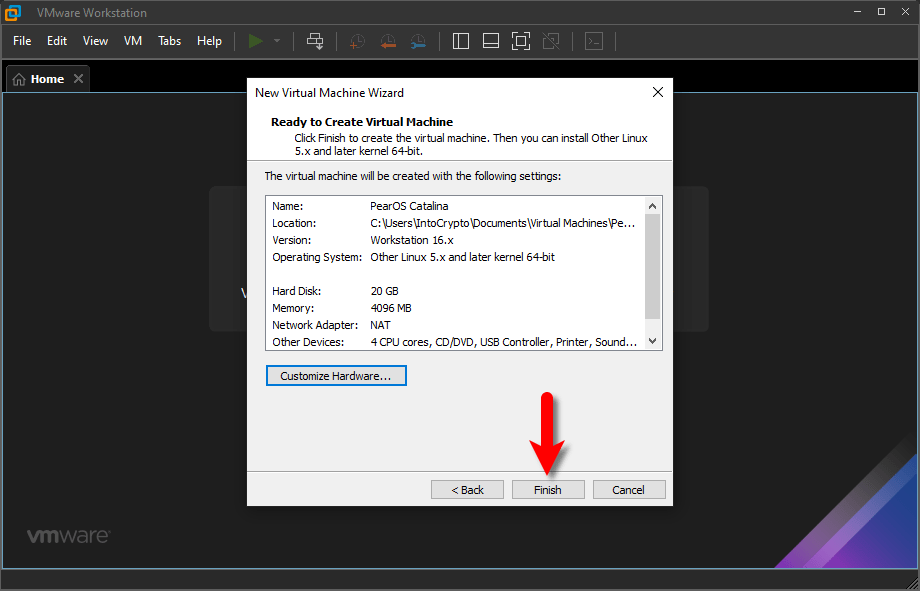Click the 20 GB hard disk value
This screenshot has height=591, width=920.
pyautogui.click(x=384, y=291)
